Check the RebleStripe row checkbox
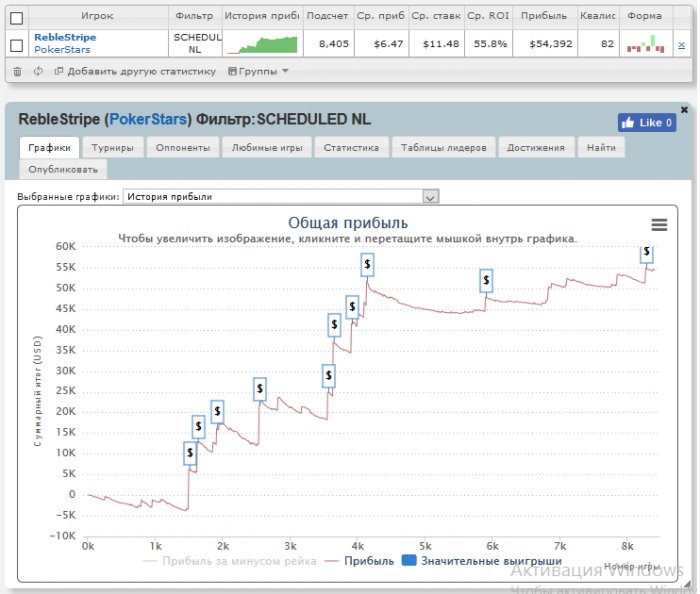The height and width of the screenshot is (594, 700). (16, 45)
